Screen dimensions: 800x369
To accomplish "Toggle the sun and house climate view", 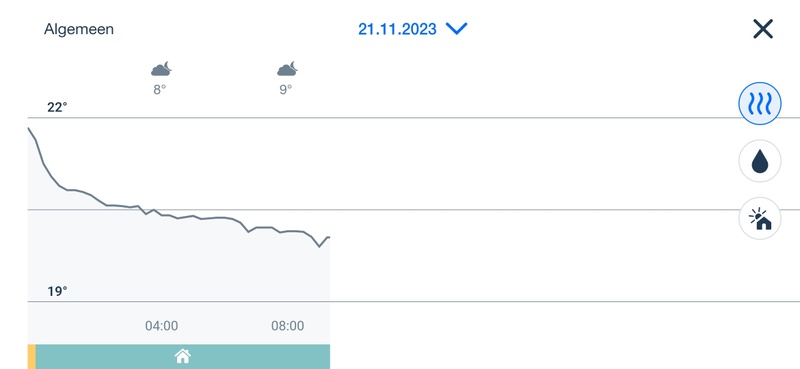I will click(x=760, y=219).
